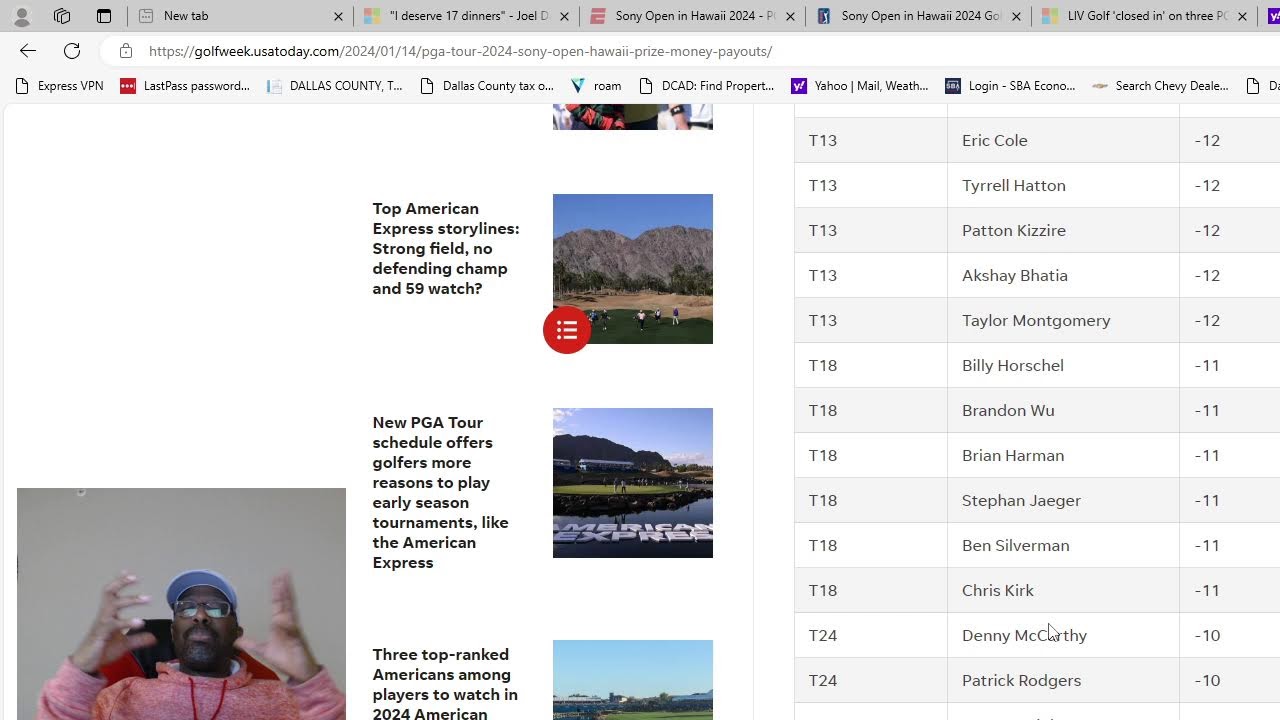The image size is (1280, 720).
Task: Select Patrick Rodgers table cell
Action: (x=1063, y=680)
